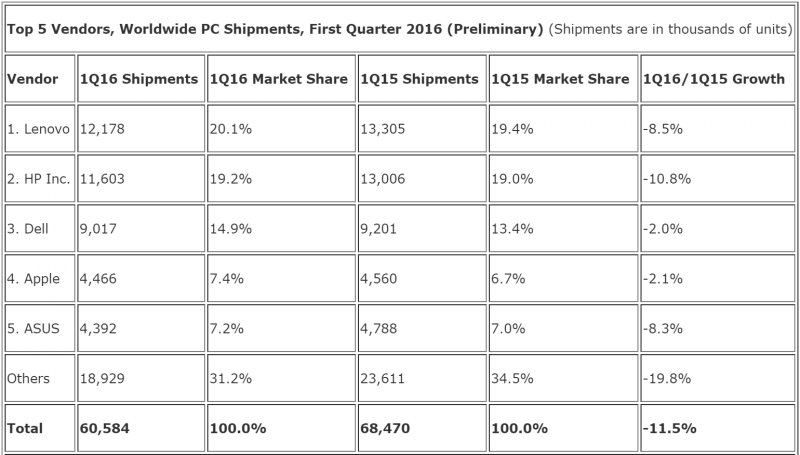Click the ASUS vendor cell
Image resolution: width=800 pixels, height=455 pixels.
(x=33, y=329)
